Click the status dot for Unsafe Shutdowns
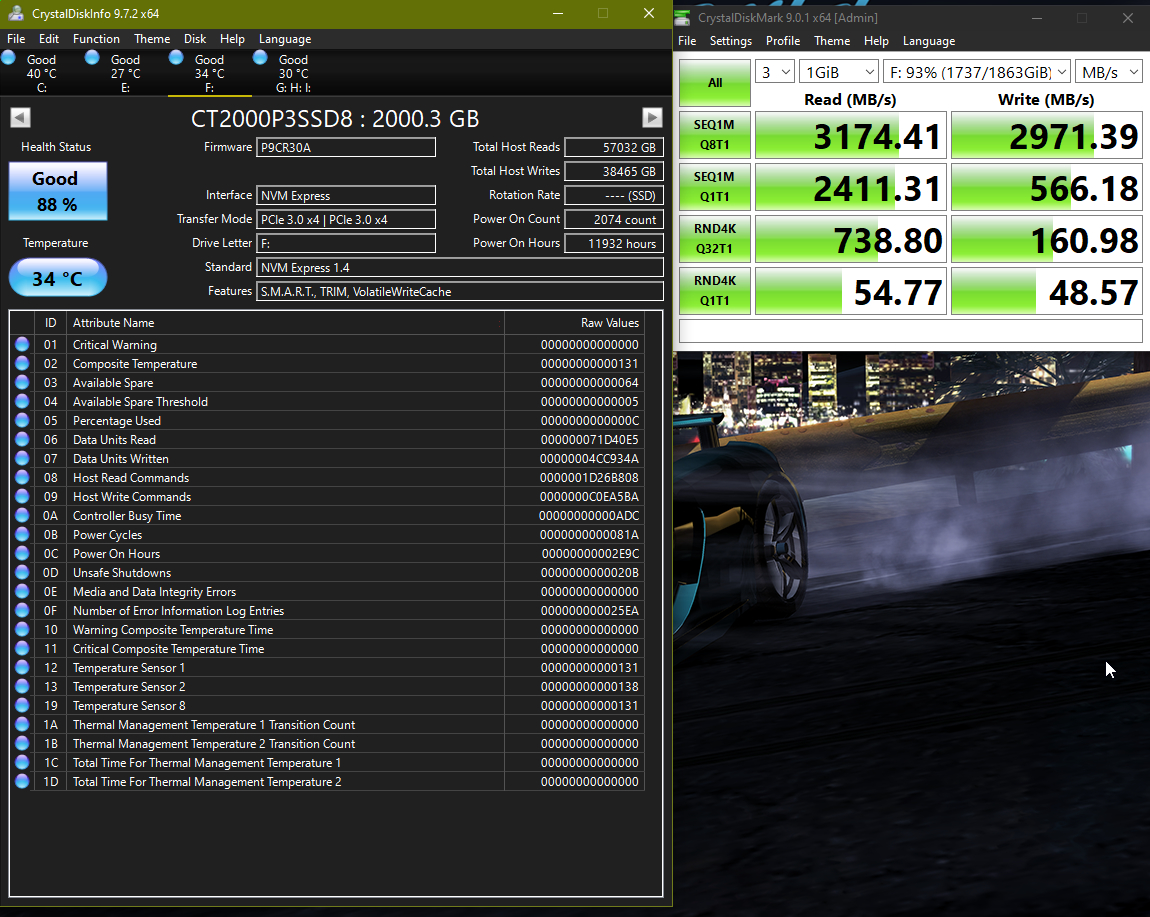 22,573
